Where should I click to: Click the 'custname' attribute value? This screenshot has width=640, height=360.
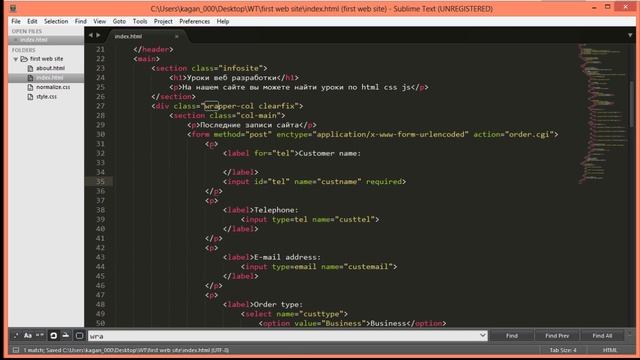click(339, 182)
